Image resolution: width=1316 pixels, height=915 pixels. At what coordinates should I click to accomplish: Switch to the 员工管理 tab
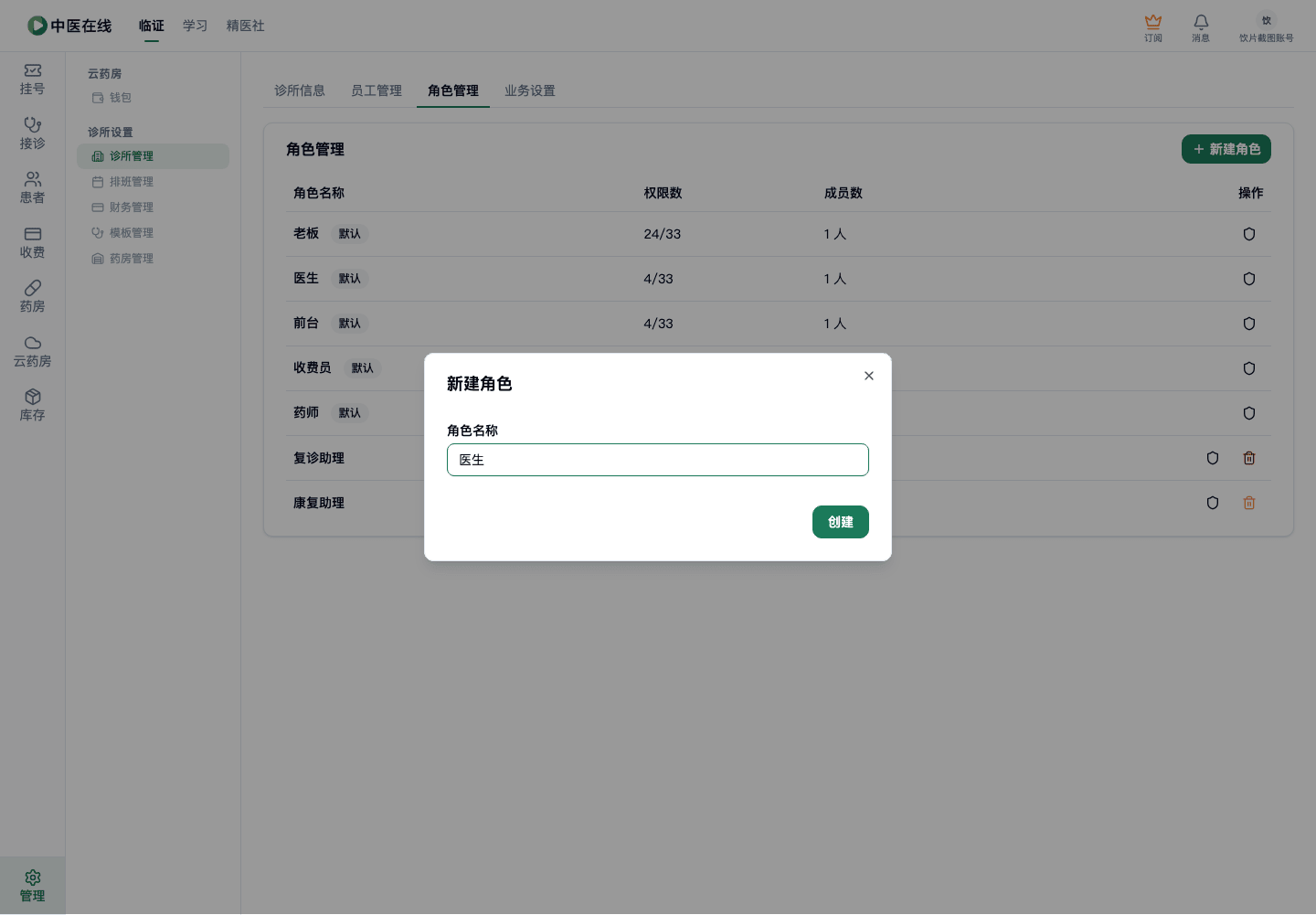(x=377, y=90)
